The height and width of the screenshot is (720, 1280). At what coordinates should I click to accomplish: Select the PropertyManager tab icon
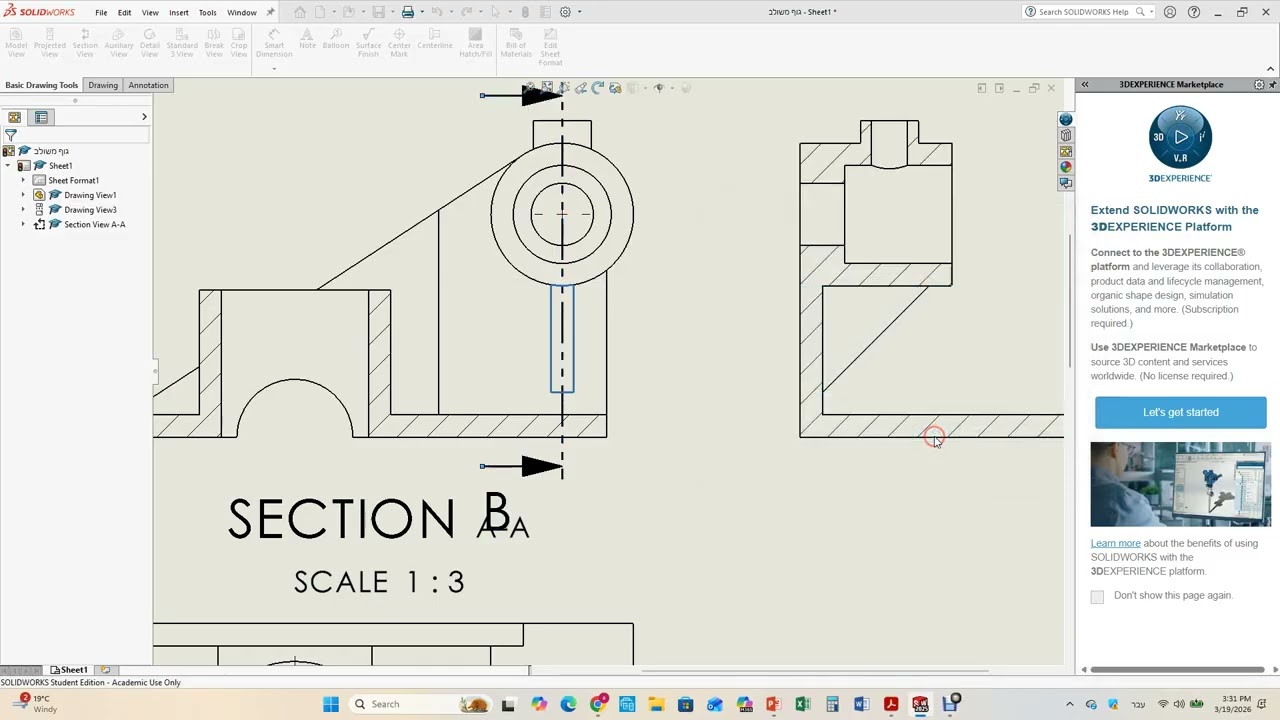point(41,117)
